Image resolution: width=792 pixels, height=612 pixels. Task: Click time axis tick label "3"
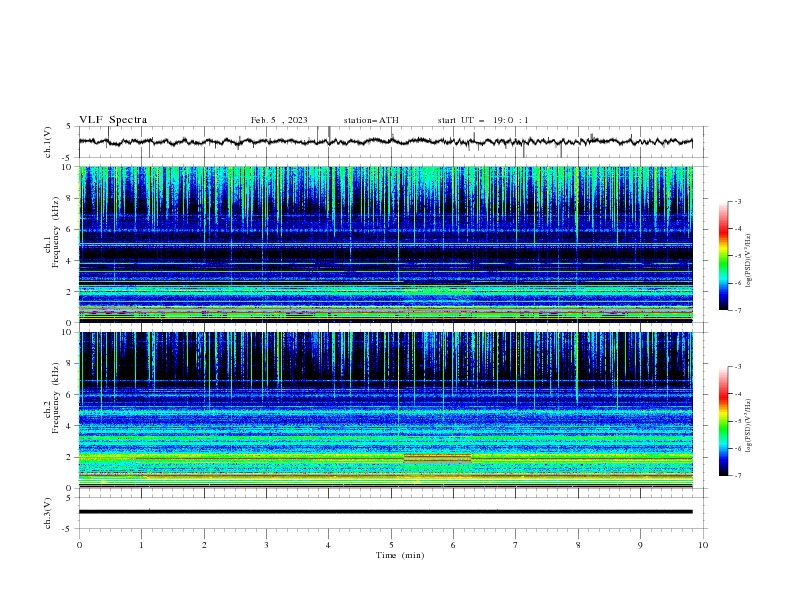pyautogui.click(x=266, y=545)
